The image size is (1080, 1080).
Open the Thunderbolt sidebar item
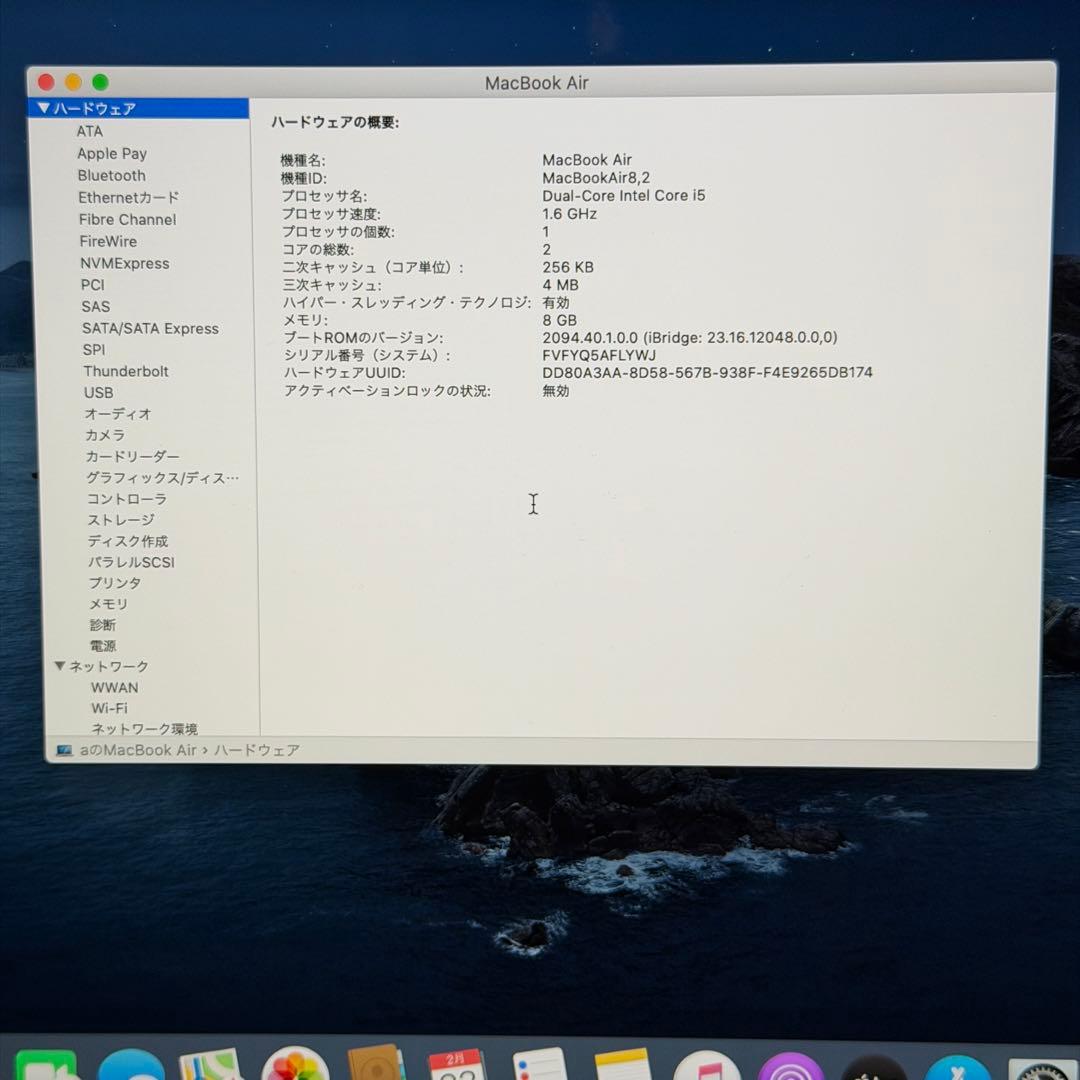126,371
